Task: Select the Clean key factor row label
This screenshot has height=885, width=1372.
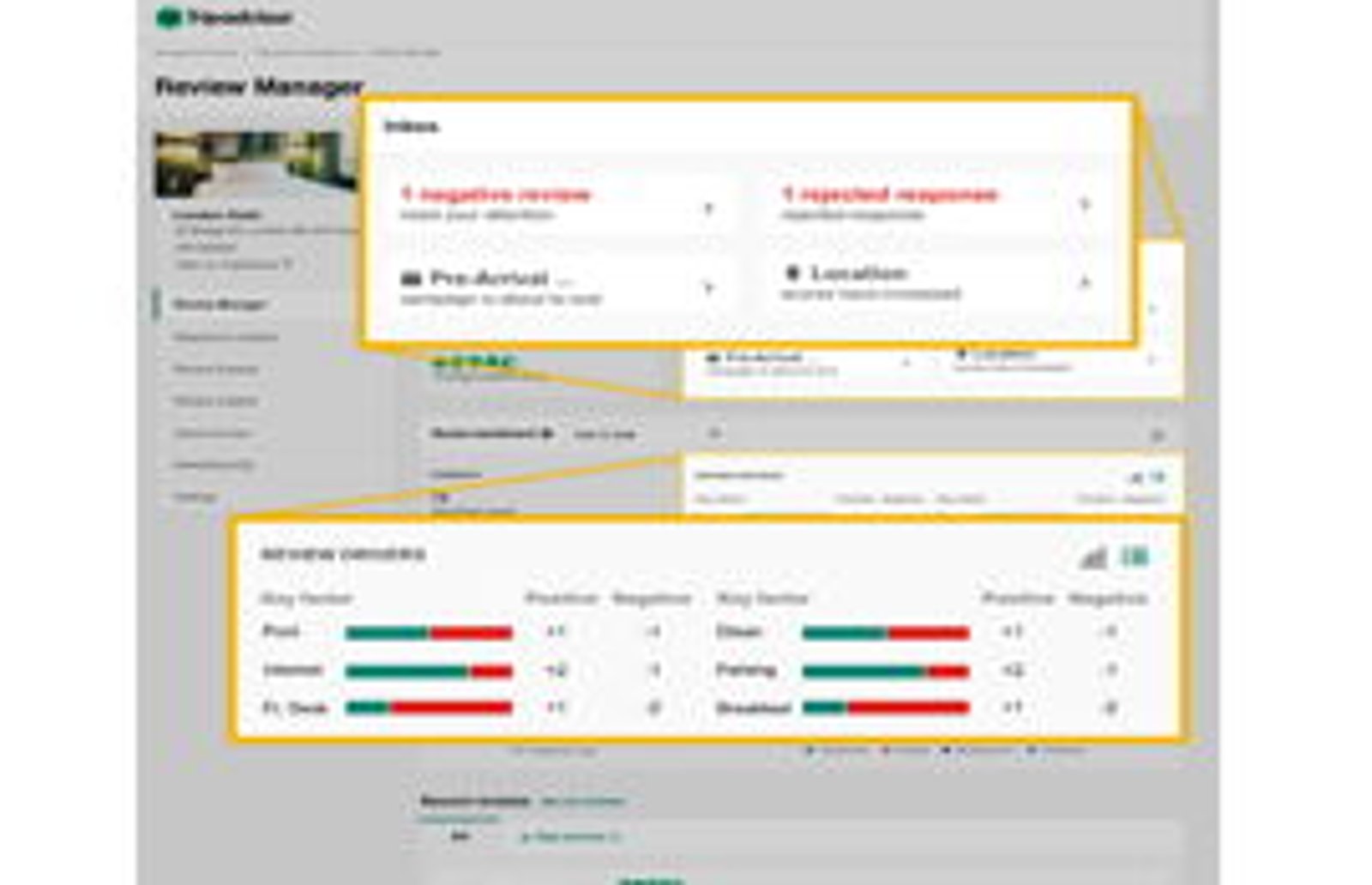Action: point(739,632)
